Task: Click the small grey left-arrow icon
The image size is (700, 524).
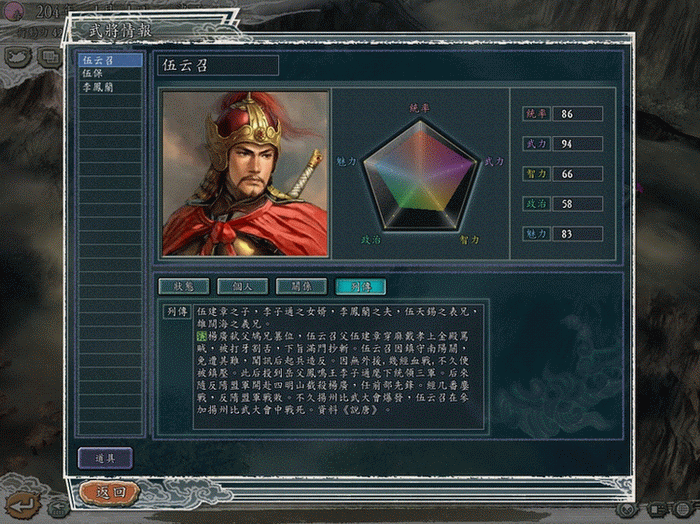Action: pyautogui.click(x=58, y=508)
